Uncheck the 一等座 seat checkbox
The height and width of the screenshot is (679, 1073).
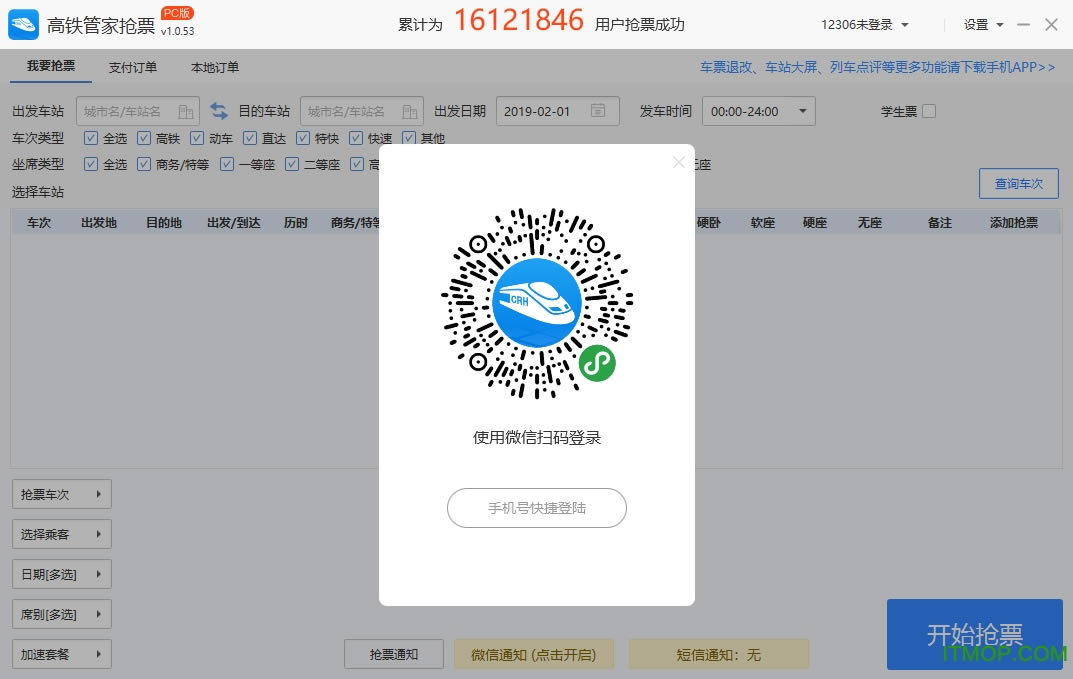(x=227, y=164)
